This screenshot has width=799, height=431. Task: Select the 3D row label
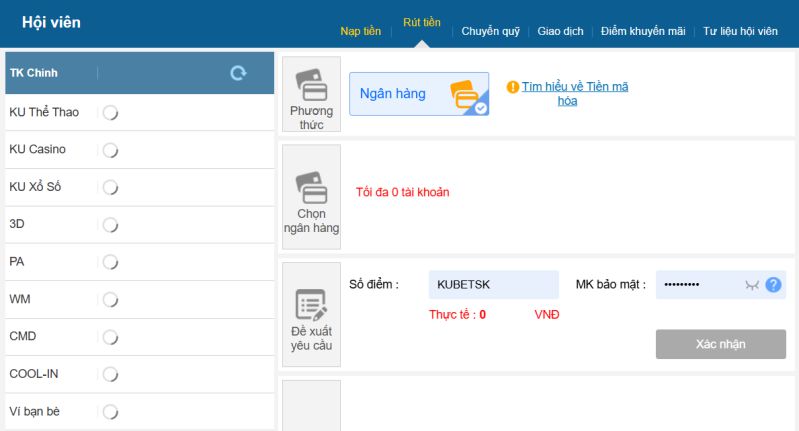pos(17,224)
